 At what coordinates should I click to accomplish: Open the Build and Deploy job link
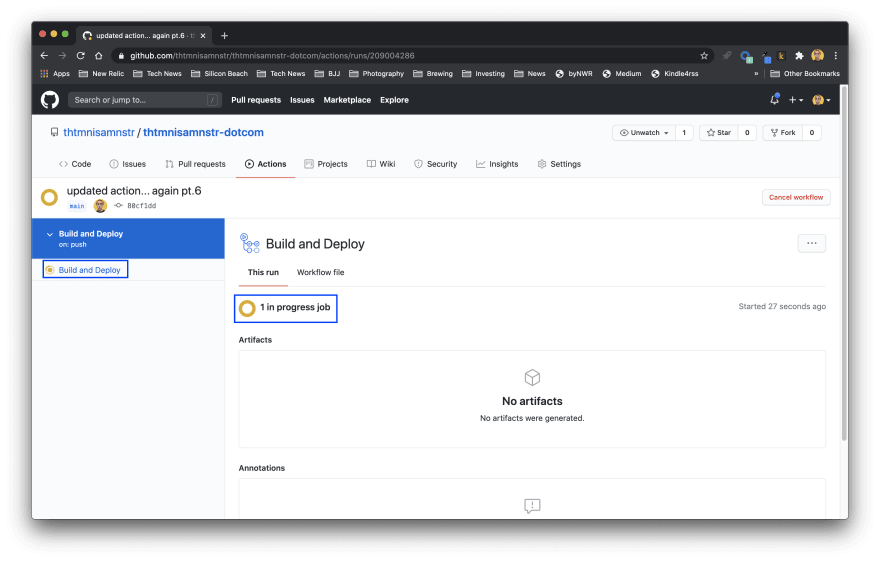(x=89, y=270)
